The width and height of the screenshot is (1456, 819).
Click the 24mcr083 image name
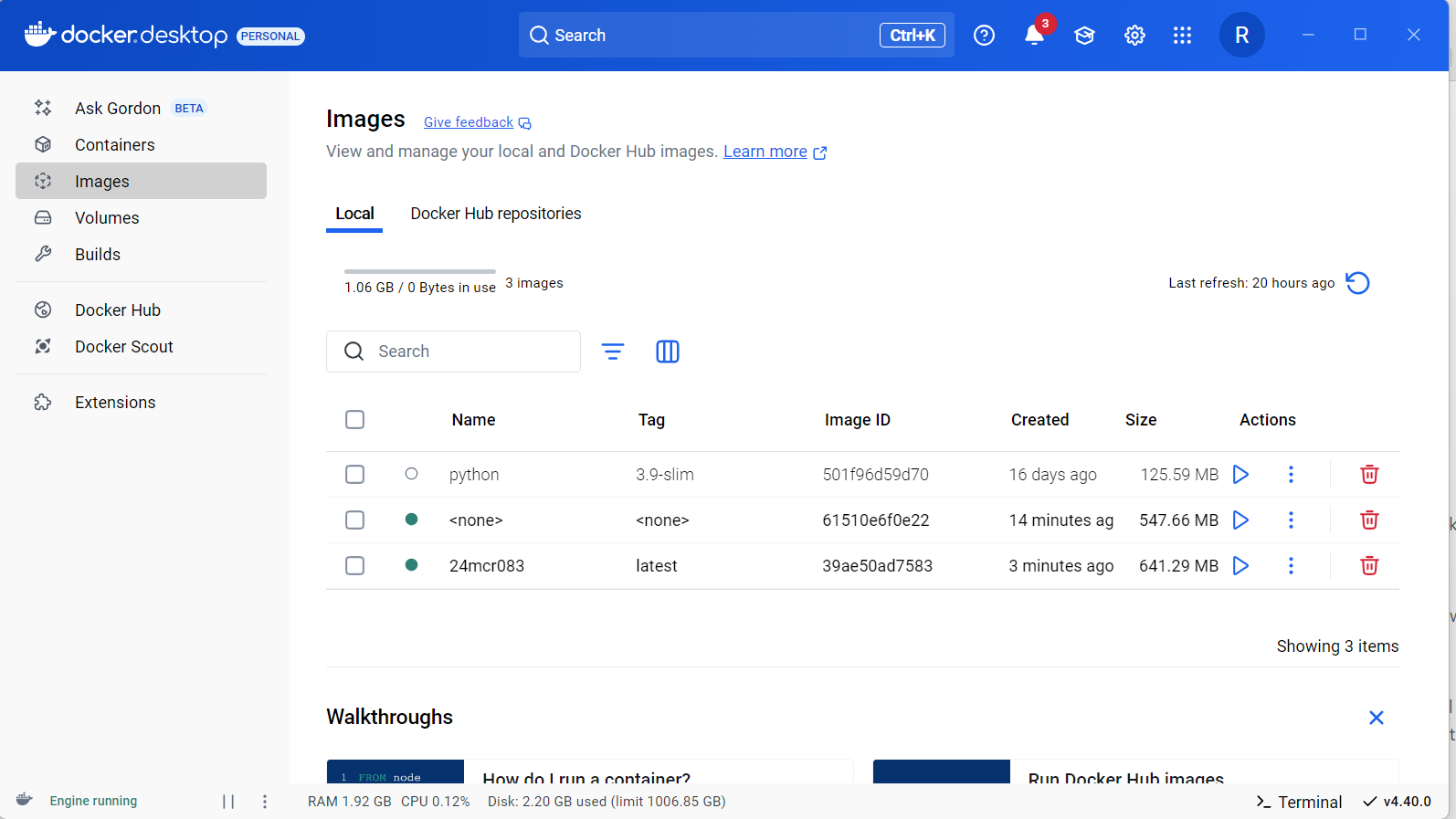[x=487, y=566]
